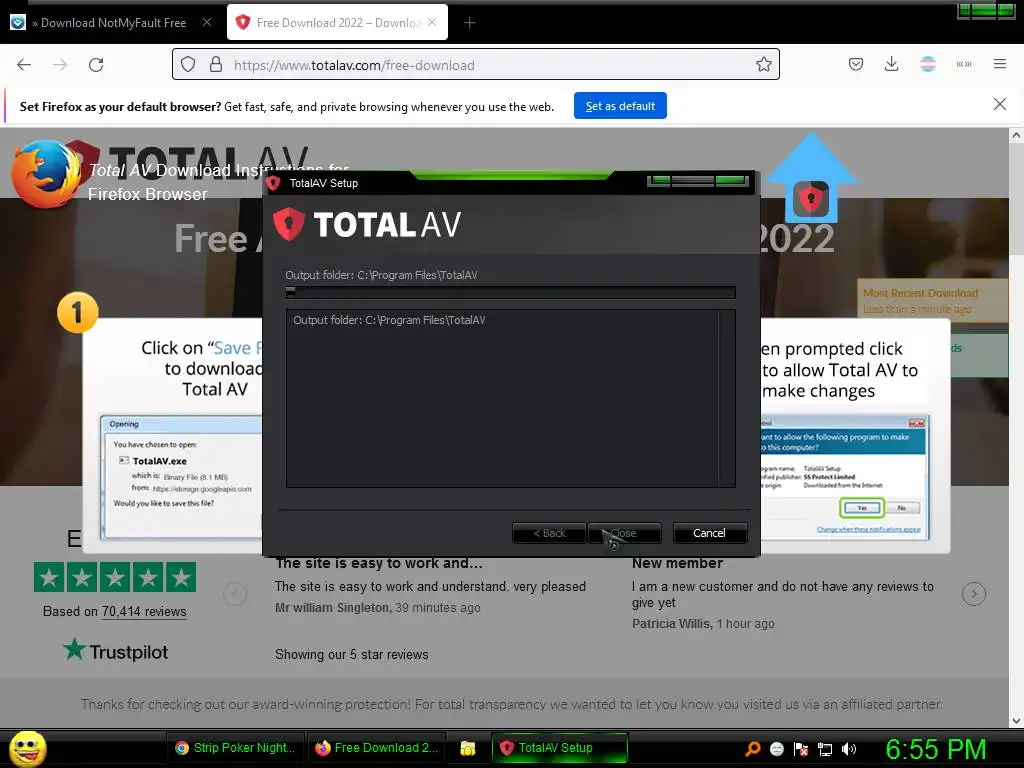Click the page vertical scrollbar down arrow

[1016, 720]
